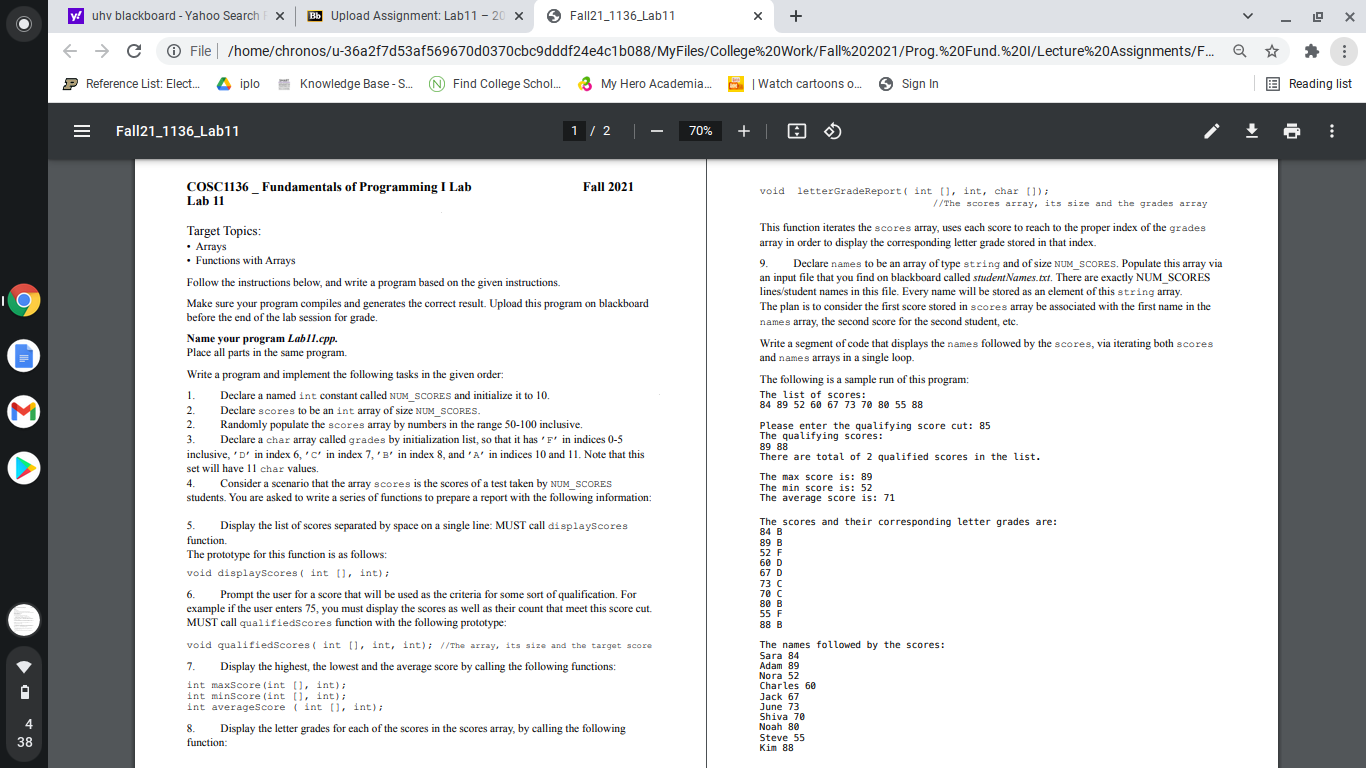Download the PDF file
The height and width of the screenshot is (768, 1366).
point(1252,131)
